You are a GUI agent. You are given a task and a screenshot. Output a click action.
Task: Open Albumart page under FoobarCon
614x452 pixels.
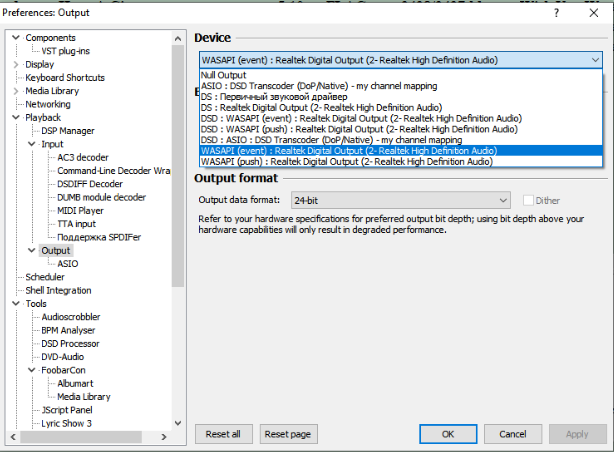coord(75,383)
